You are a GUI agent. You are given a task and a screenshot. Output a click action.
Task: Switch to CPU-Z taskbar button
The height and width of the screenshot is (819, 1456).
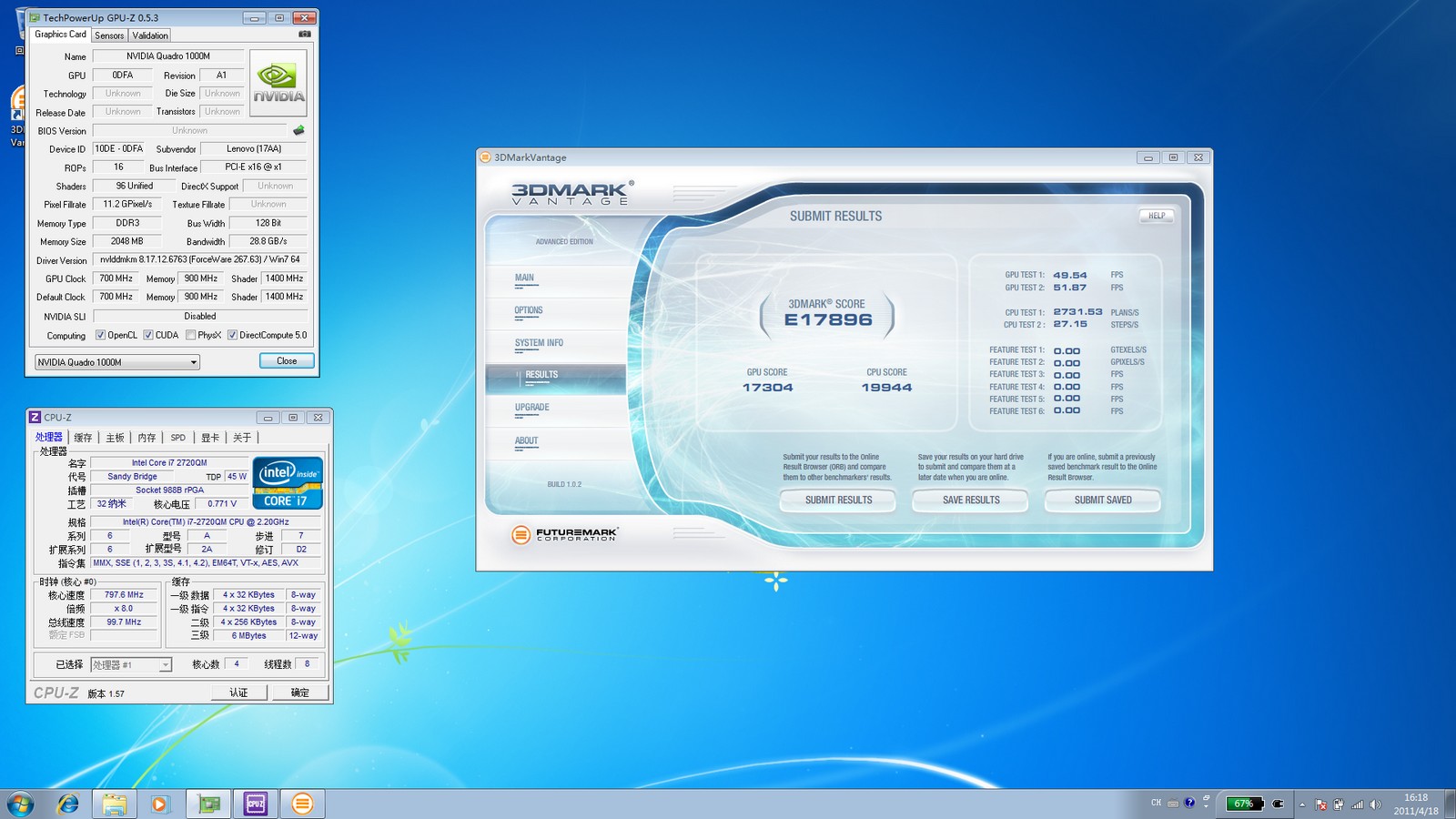click(256, 804)
